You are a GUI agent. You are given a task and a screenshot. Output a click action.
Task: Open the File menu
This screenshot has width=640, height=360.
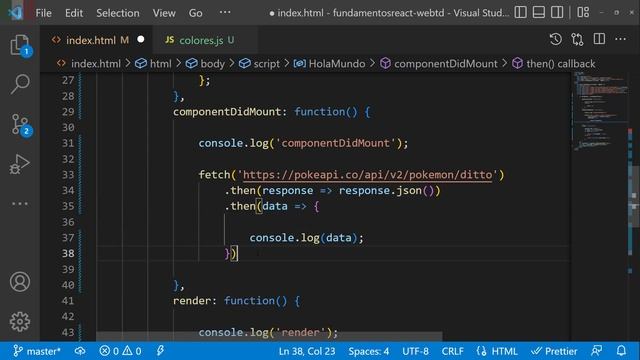point(43,13)
